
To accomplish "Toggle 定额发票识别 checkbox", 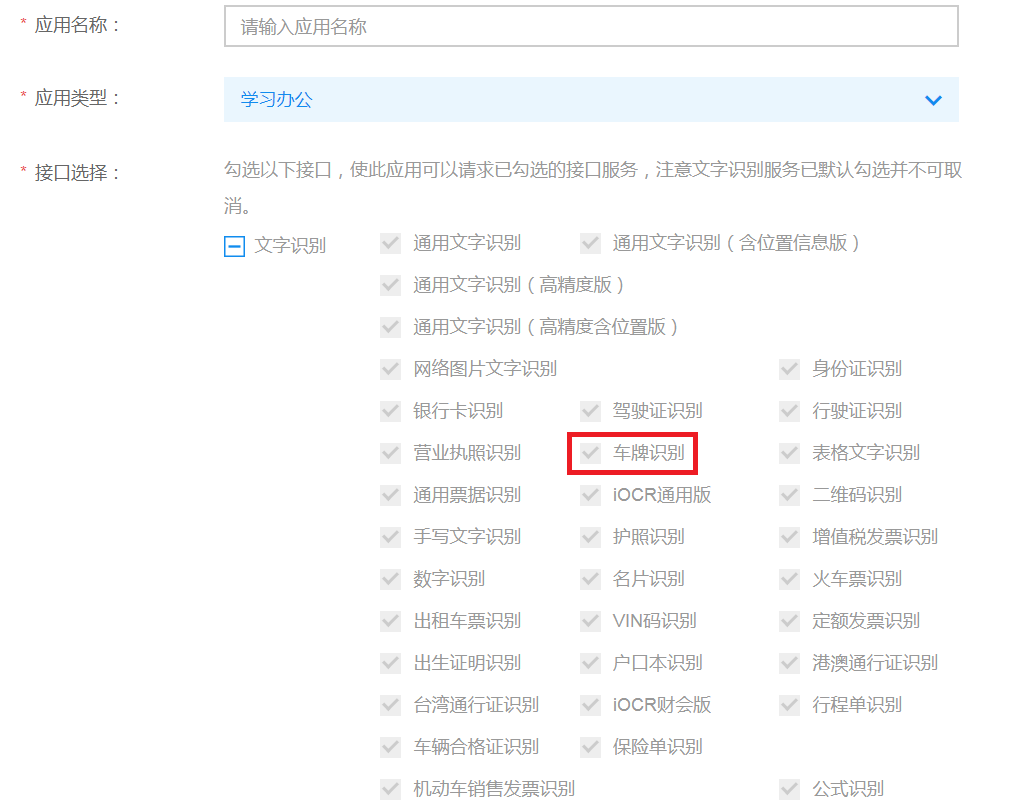I will click(790, 621).
